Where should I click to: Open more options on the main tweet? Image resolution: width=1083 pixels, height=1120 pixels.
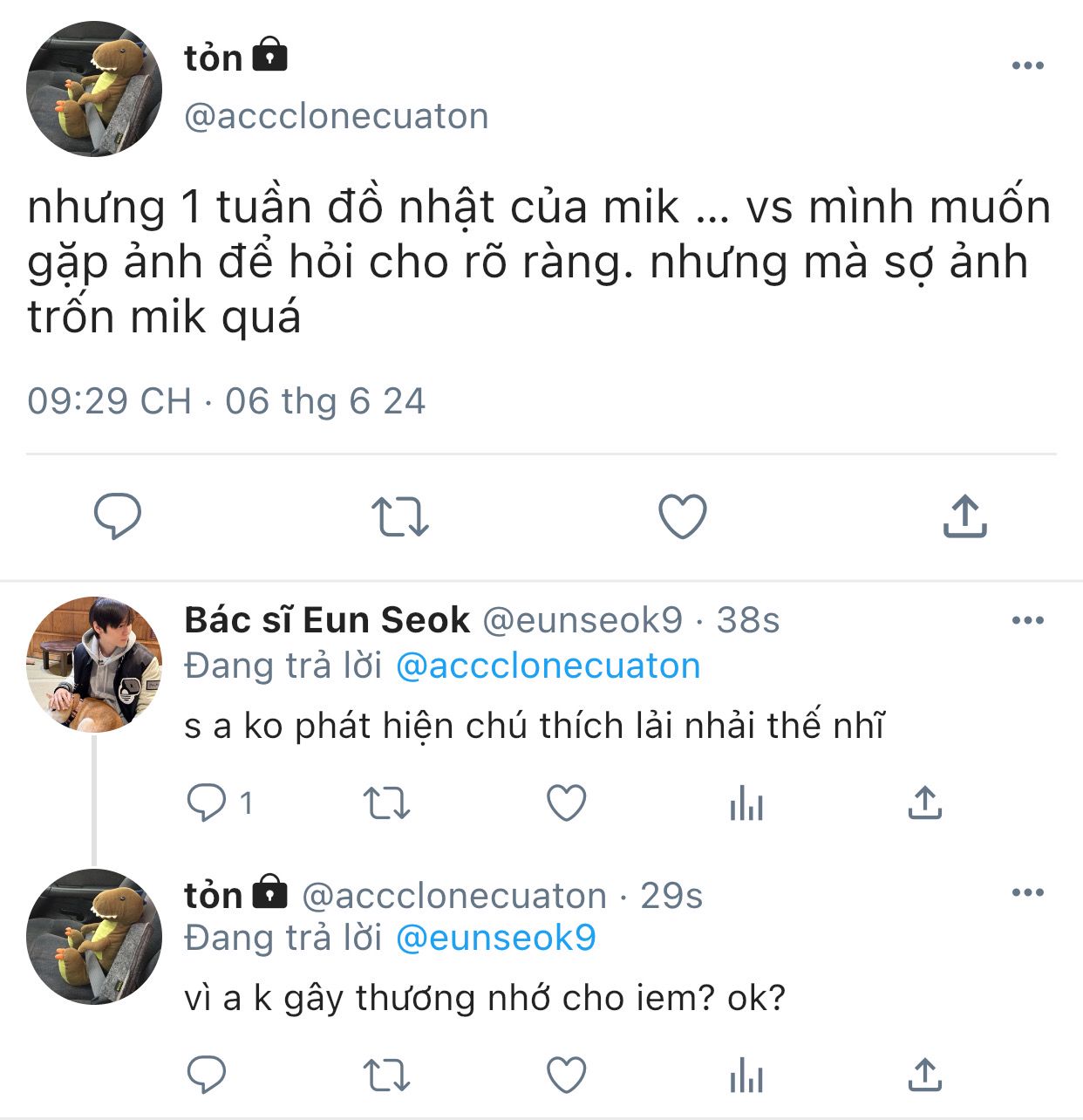pyautogui.click(x=1028, y=65)
